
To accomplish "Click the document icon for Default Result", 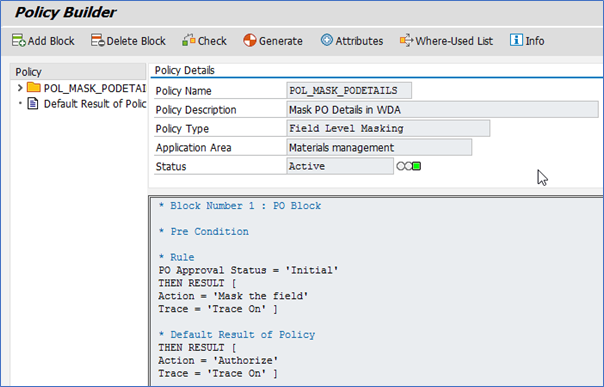I will pos(33,104).
